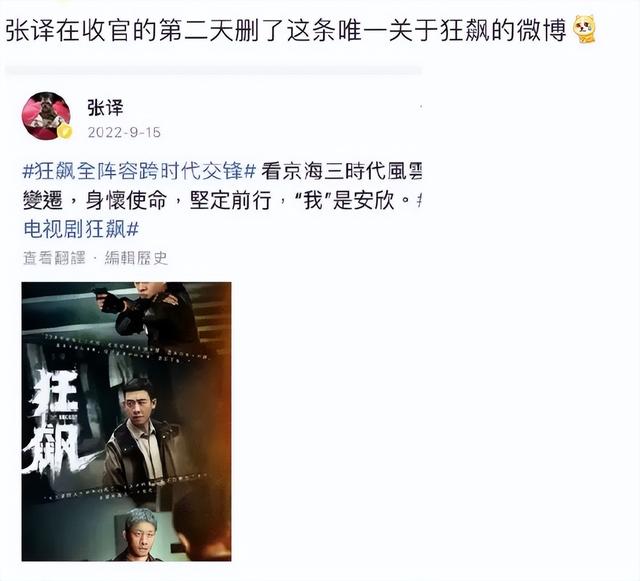The image size is (640, 581).
Task: Click the headline text about 张译 deleting weibo
Action: point(286,30)
